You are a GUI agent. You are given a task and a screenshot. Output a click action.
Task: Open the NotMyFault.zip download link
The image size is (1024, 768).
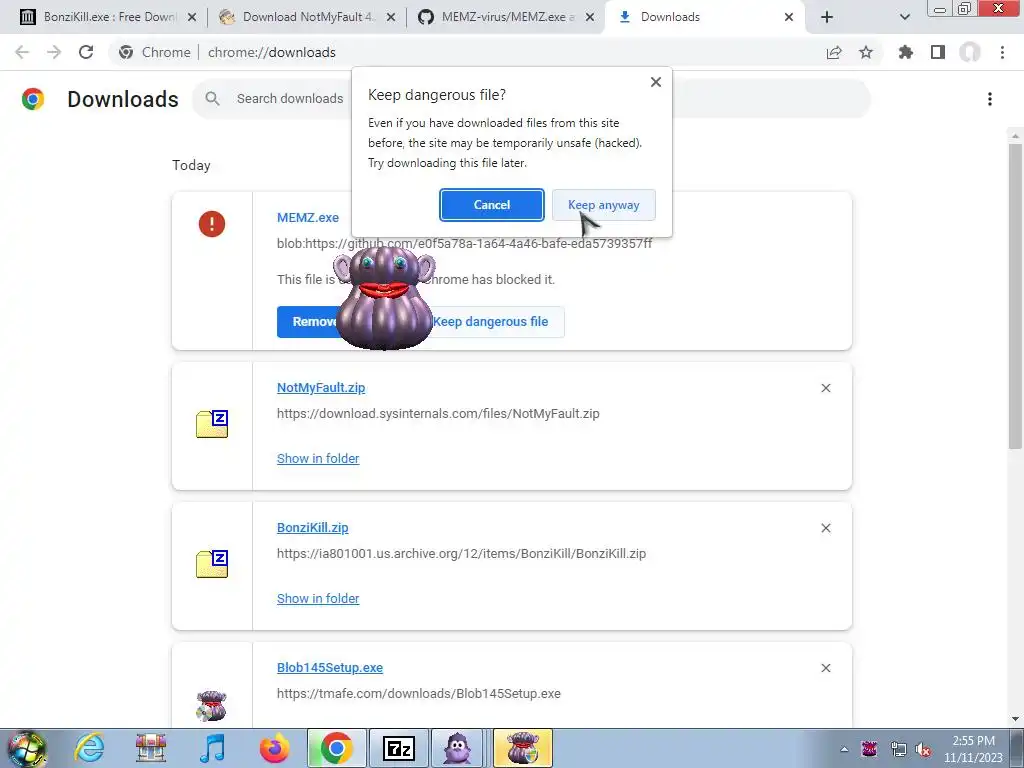pos(321,387)
